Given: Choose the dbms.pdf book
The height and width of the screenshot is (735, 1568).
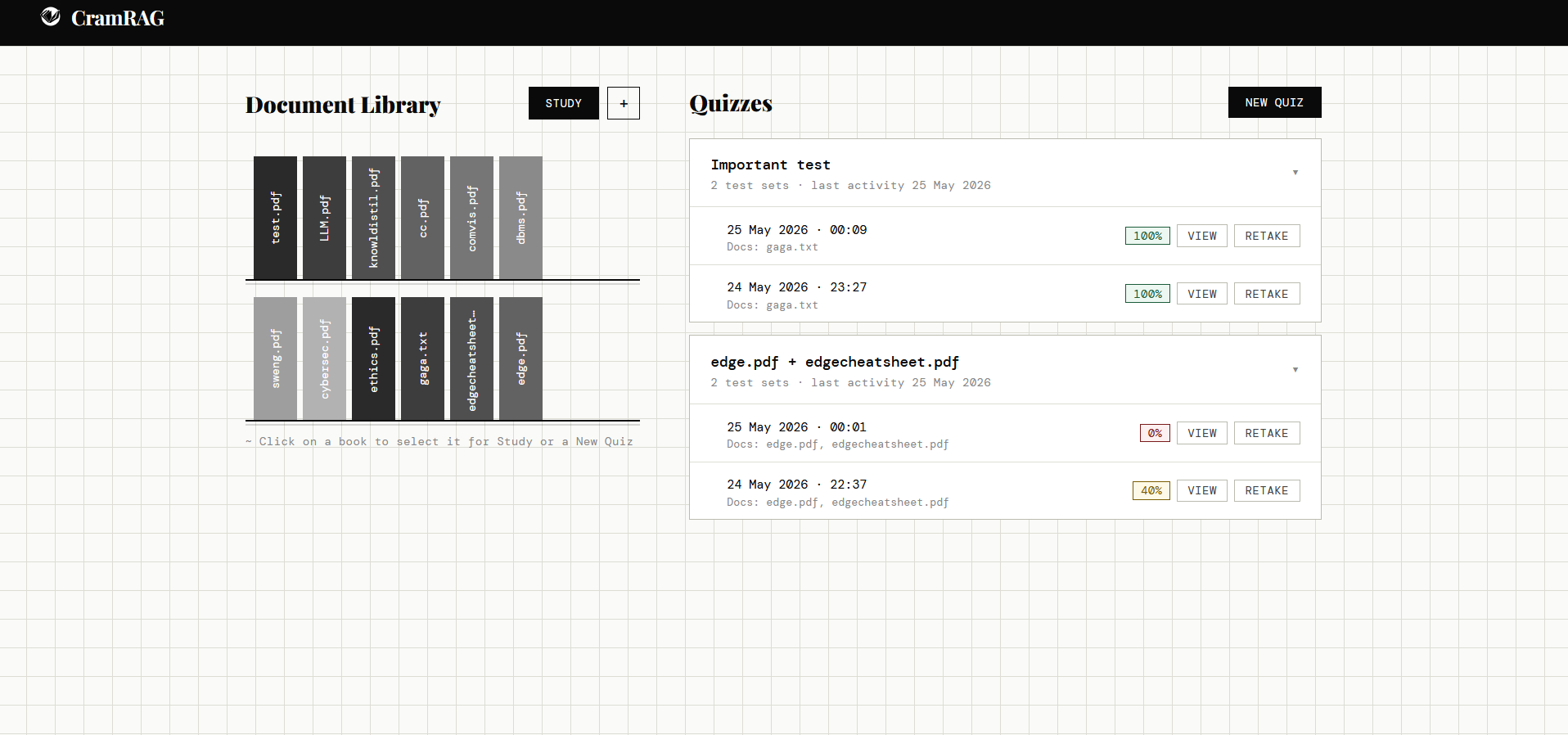Looking at the screenshot, I should click(x=520, y=218).
